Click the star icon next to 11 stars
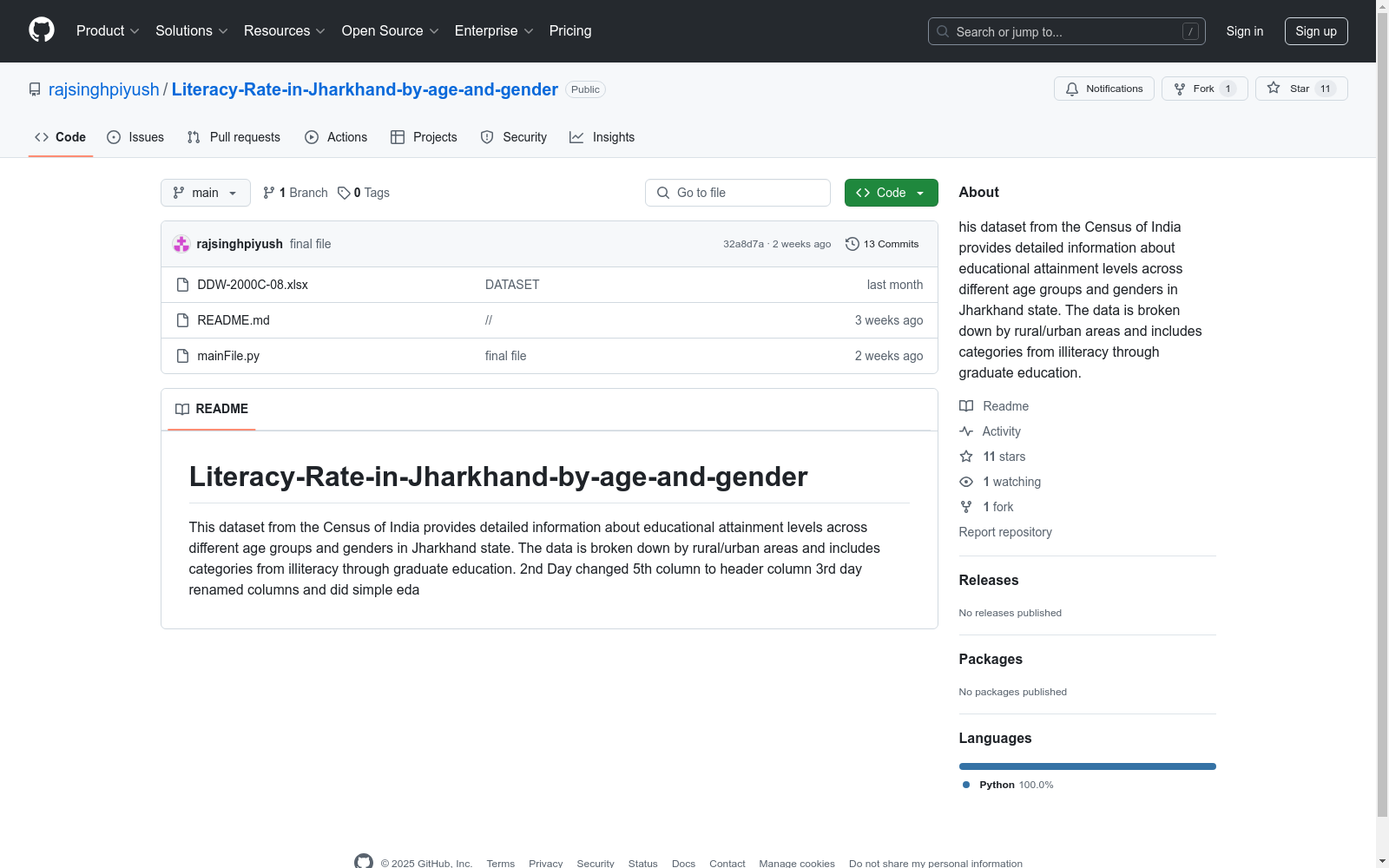 (x=966, y=457)
